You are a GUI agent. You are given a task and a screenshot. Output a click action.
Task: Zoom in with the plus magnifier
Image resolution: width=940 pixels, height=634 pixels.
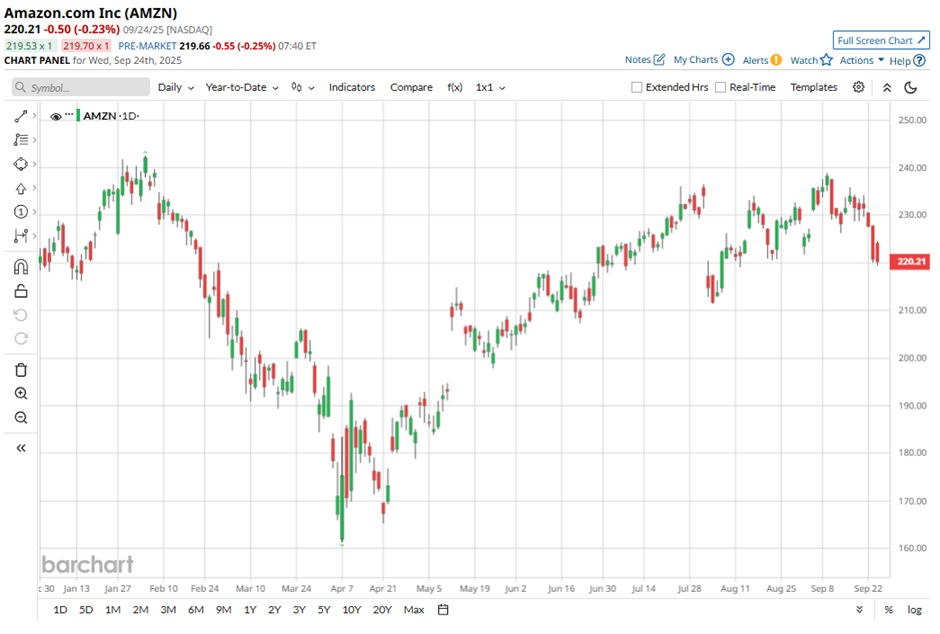21,394
